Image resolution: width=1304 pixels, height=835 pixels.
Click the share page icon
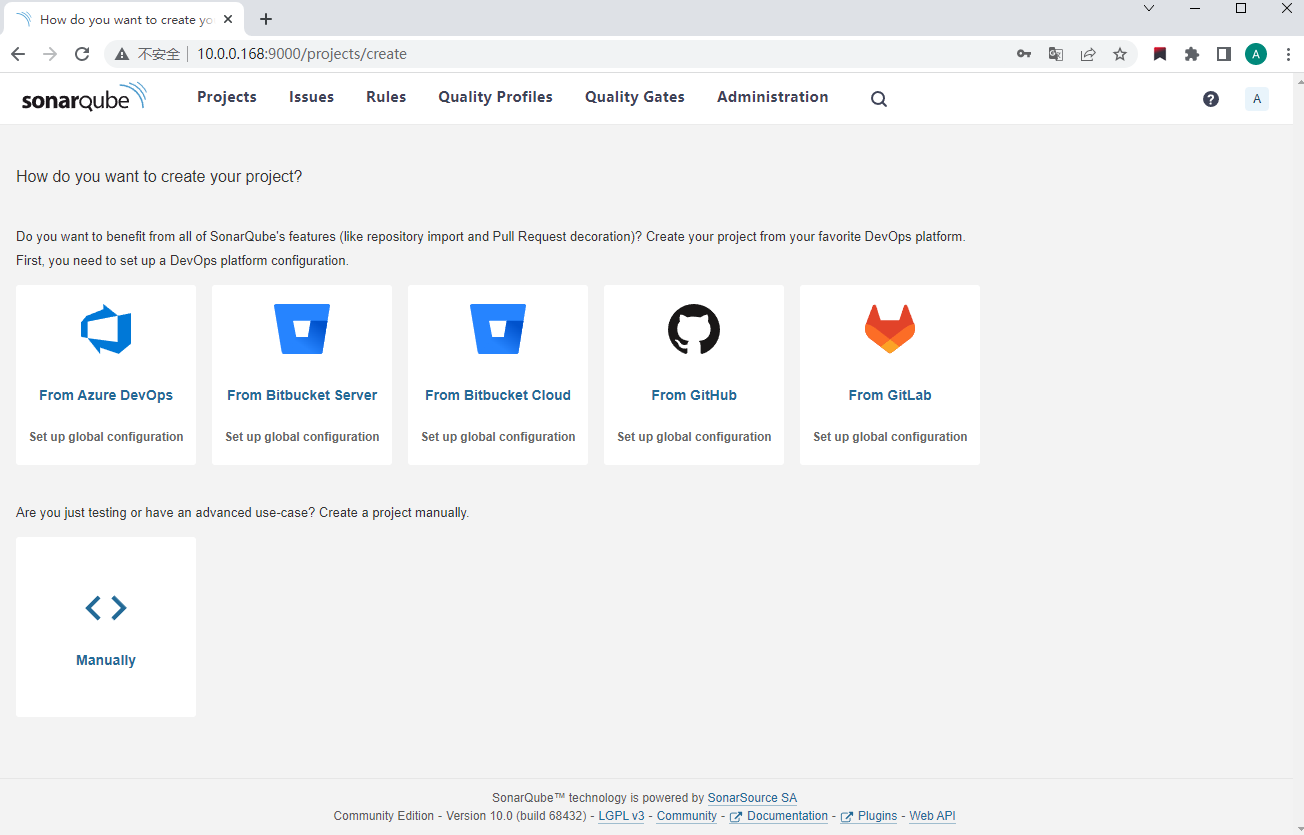1088,54
